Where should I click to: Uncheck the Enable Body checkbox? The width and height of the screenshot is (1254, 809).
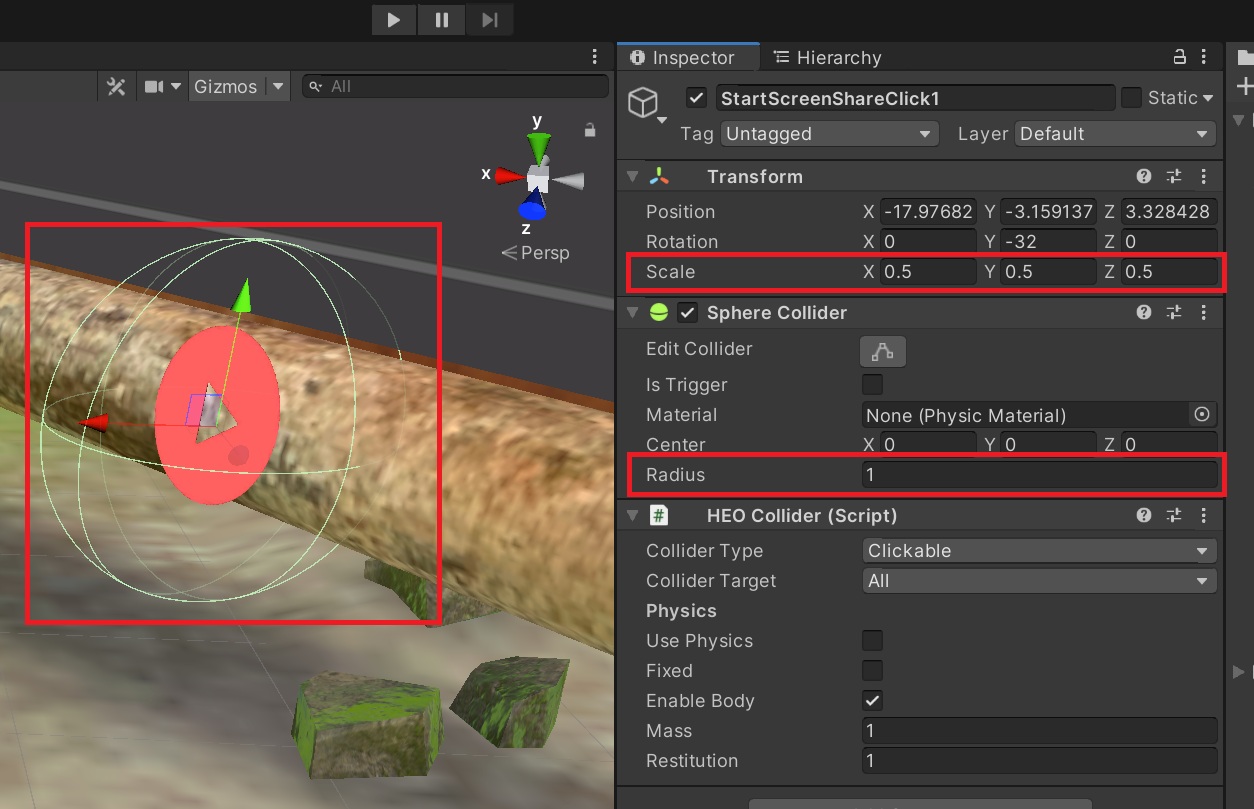[873, 701]
